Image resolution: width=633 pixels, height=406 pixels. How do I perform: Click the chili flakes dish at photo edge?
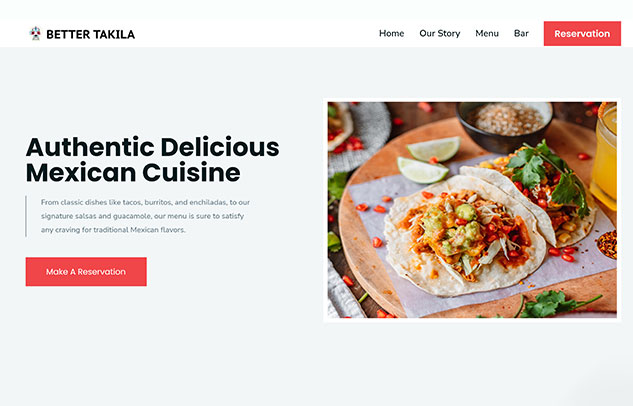[x=607, y=245]
